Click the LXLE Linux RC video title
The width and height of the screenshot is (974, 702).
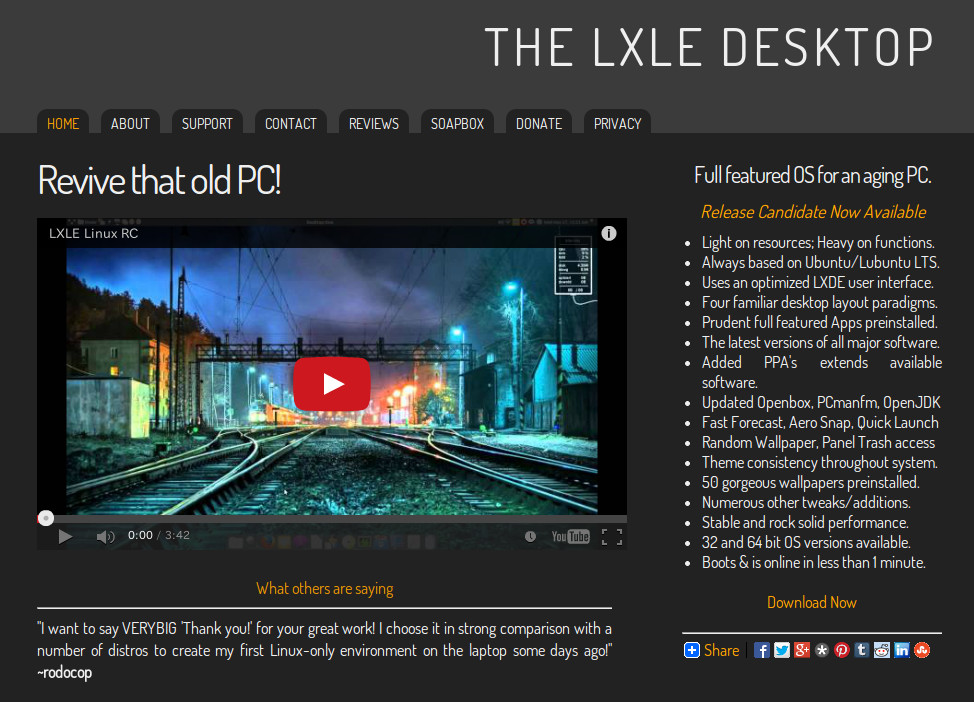(x=94, y=234)
